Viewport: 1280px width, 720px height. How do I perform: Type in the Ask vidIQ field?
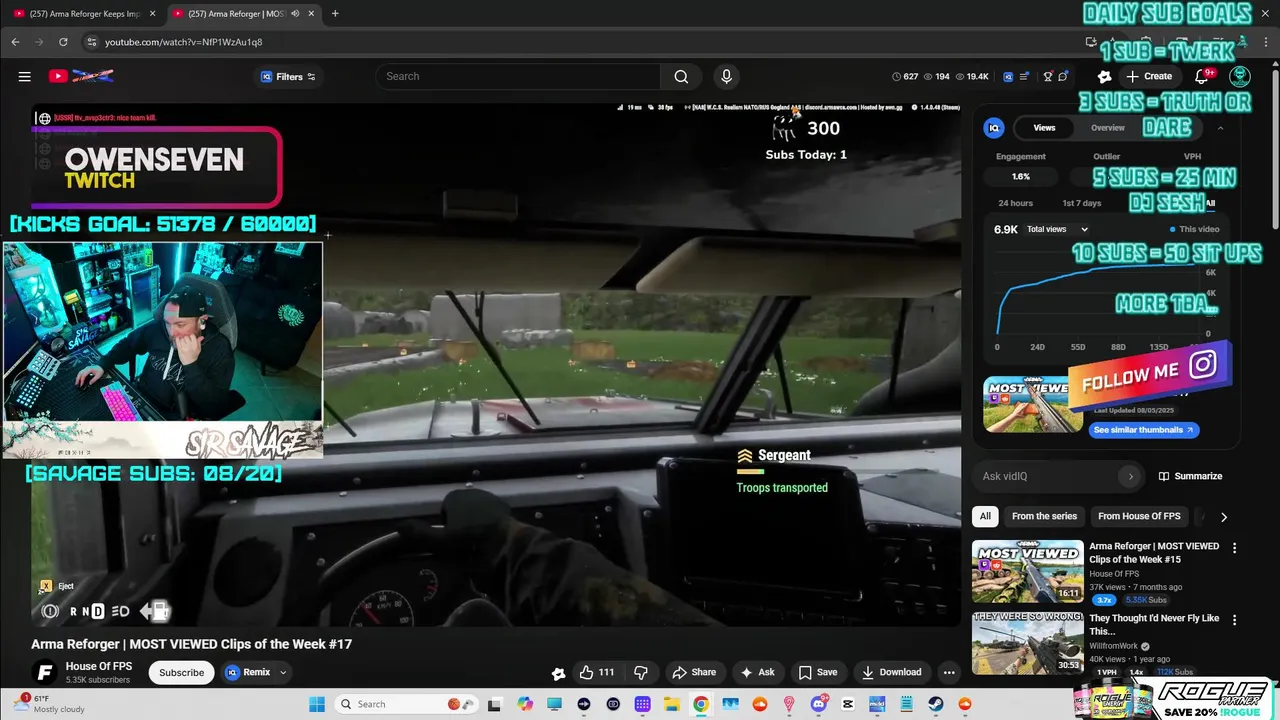[1045, 476]
